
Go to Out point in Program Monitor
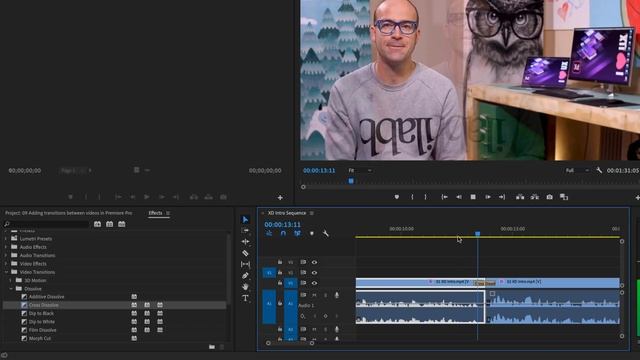(x=502, y=197)
